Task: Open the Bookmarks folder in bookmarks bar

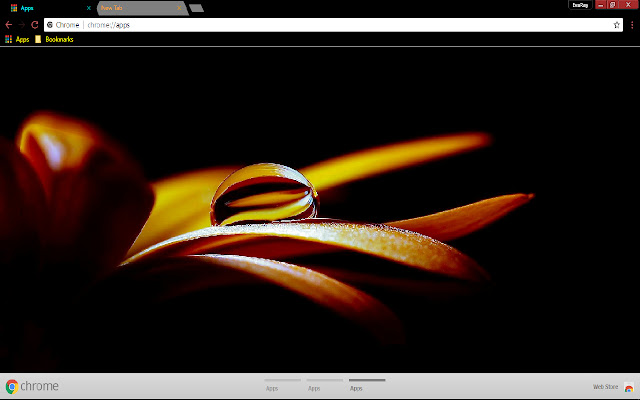Action: [x=54, y=39]
